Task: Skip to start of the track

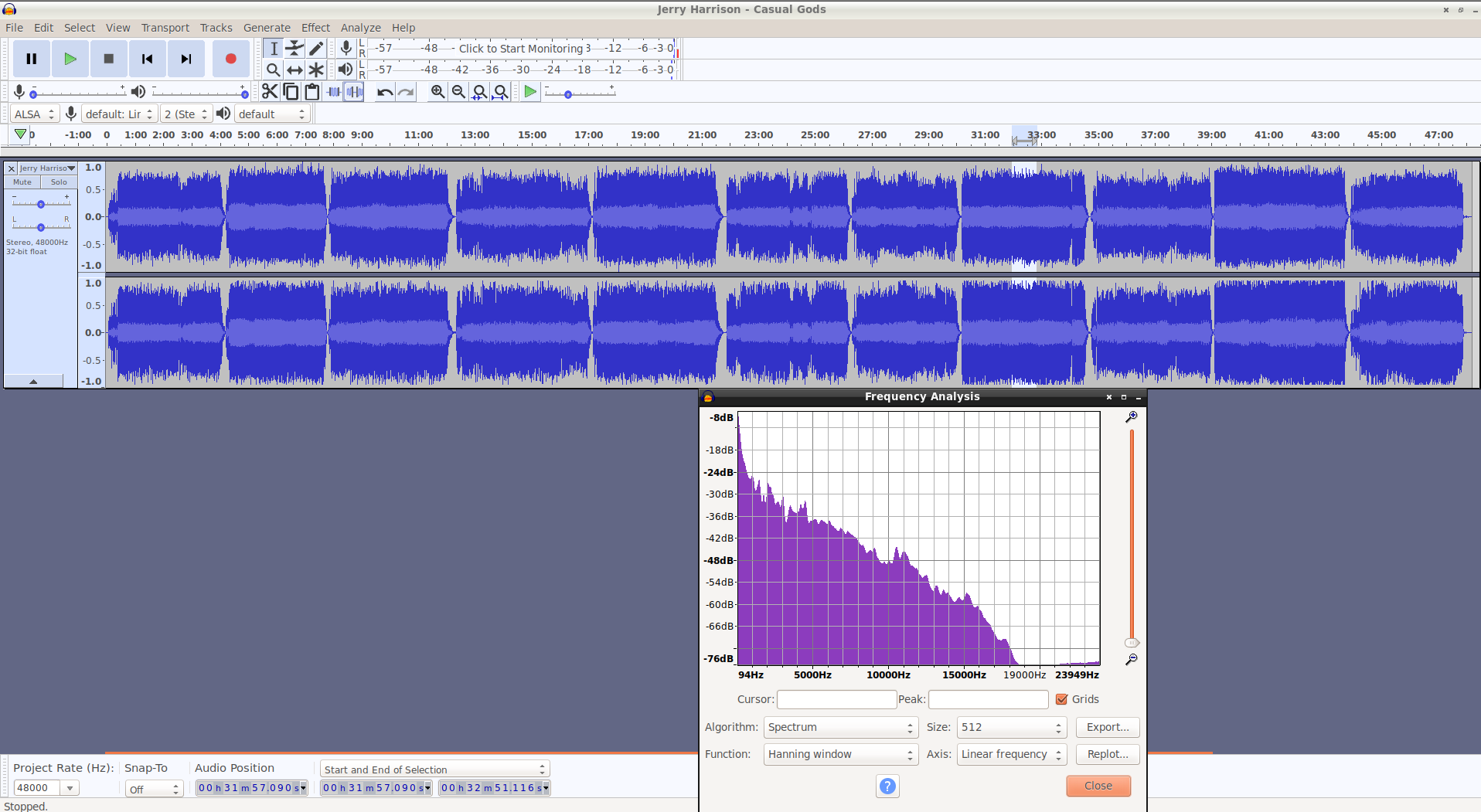Action: (148, 59)
